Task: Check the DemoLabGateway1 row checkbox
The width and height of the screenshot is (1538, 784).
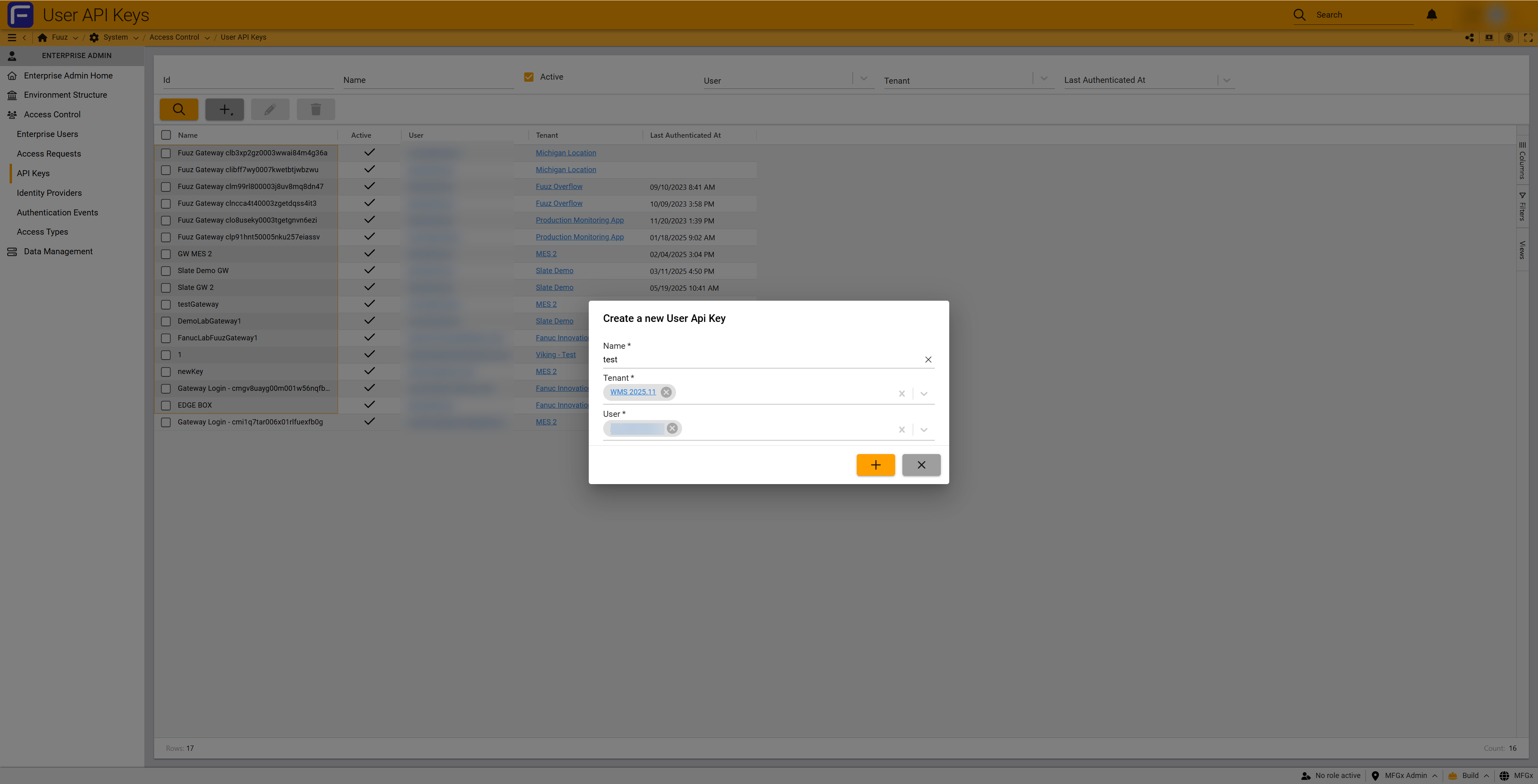Action: pos(166,321)
